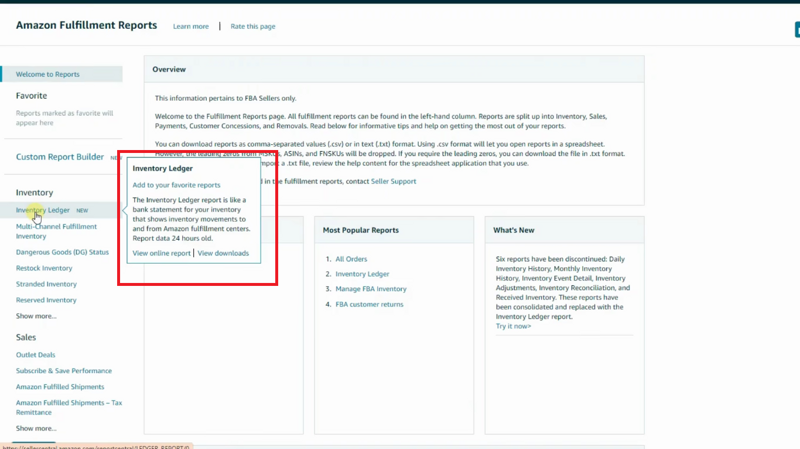
Task: Click Amazon Fulfillment Reports page title
Action: 86,26
